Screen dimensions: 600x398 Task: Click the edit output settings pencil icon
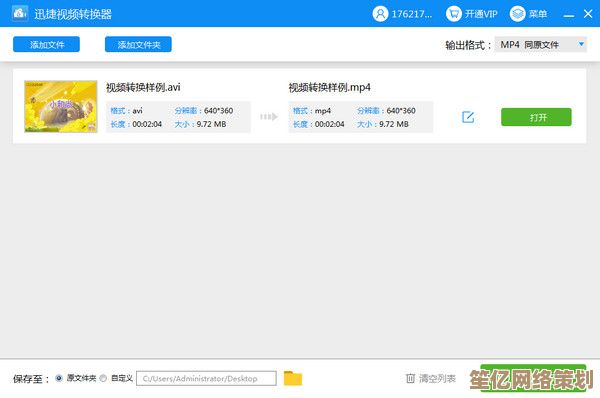click(x=468, y=117)
